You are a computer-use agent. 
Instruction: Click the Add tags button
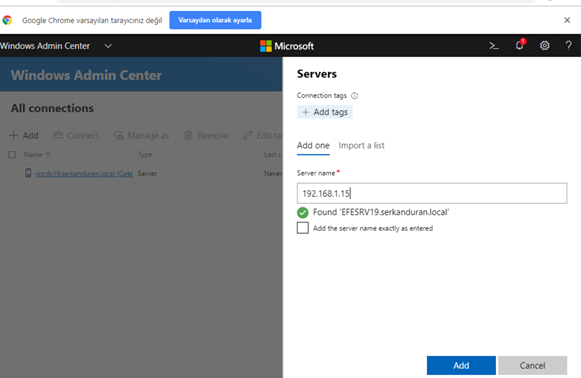coord(325,112)
